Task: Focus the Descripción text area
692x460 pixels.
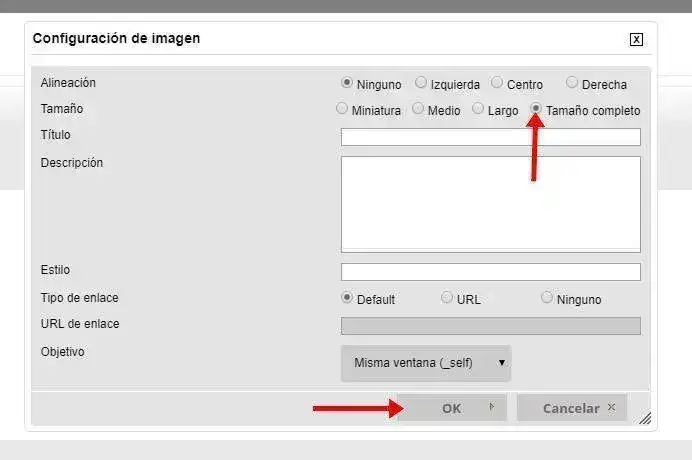Action: click(x=490, y=203)
